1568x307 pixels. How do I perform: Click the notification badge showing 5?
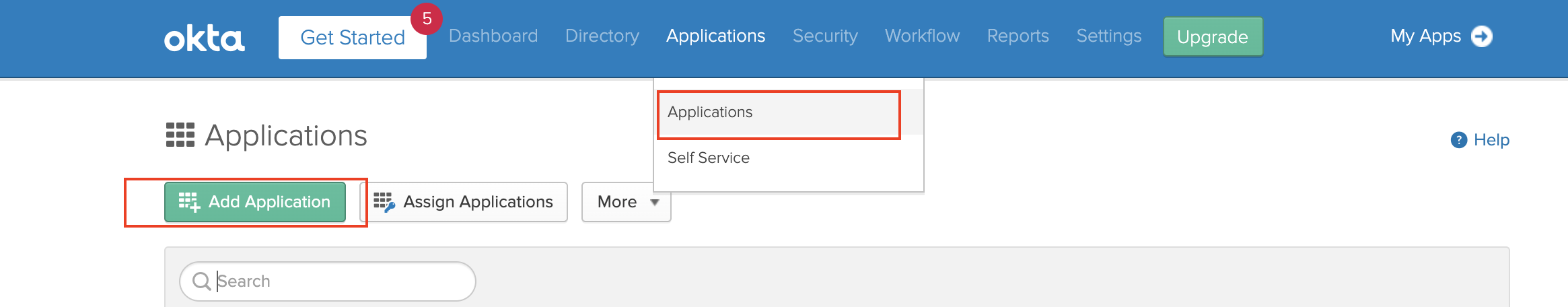coord(427,18)
